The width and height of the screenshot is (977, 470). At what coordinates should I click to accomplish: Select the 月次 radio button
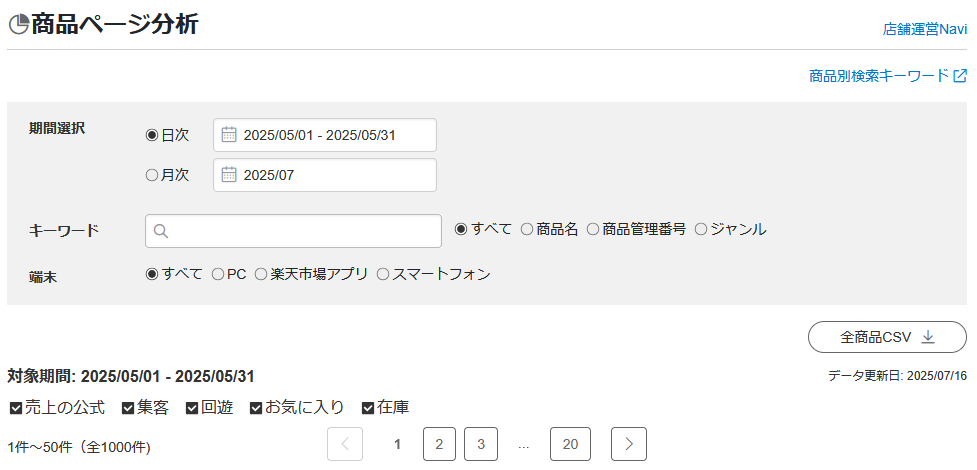(x=152, y=175)
